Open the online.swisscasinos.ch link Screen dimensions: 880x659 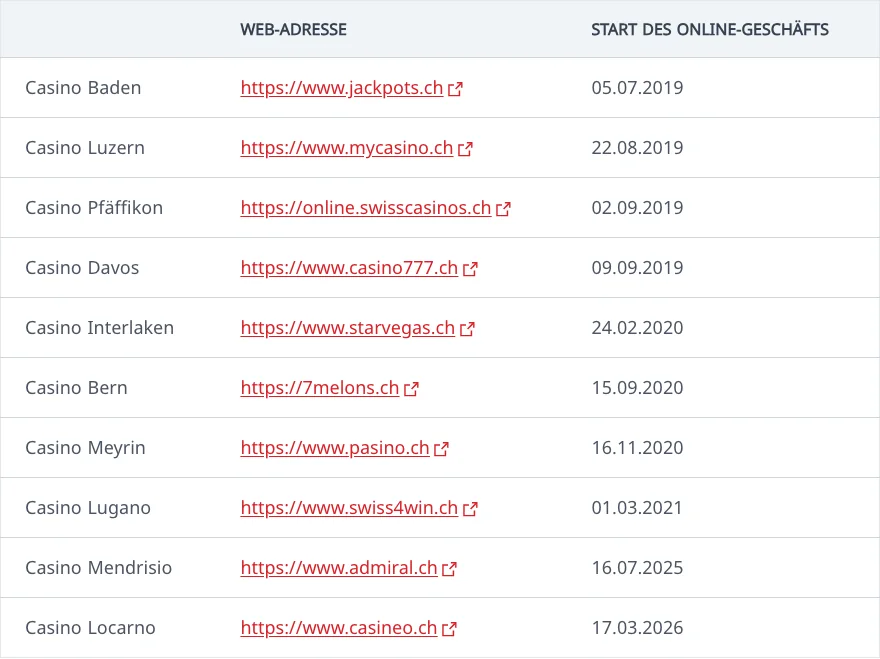point(366,208)
